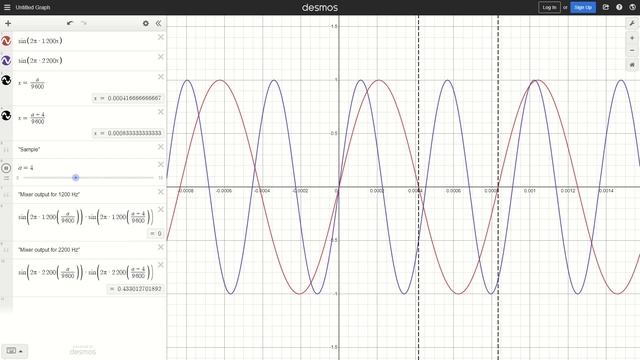This screenshot has width=640, height=360.
Task: Click the "Mixer output for 2200 Hz" note
Action: (x=49, y=250)
